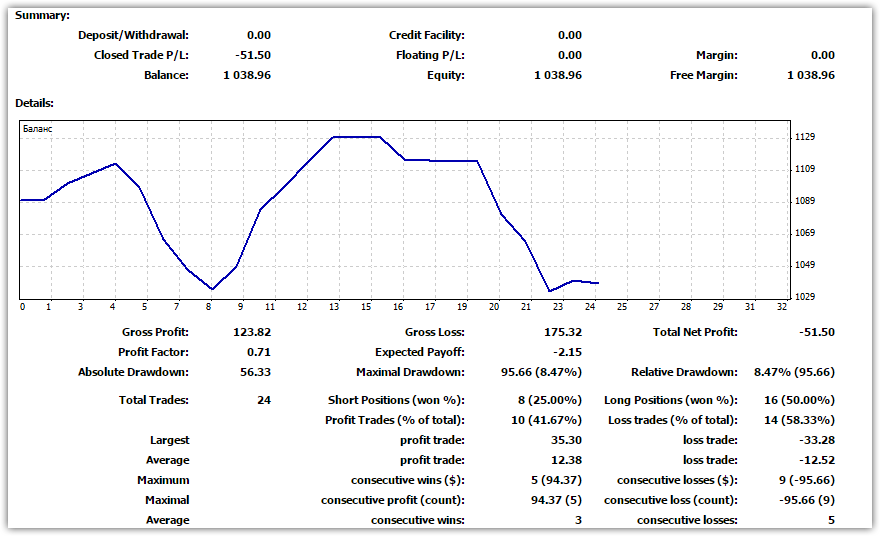
Task: Click the 1129 label on the chart's vertical axis
Action: click(x=805, y=137)
